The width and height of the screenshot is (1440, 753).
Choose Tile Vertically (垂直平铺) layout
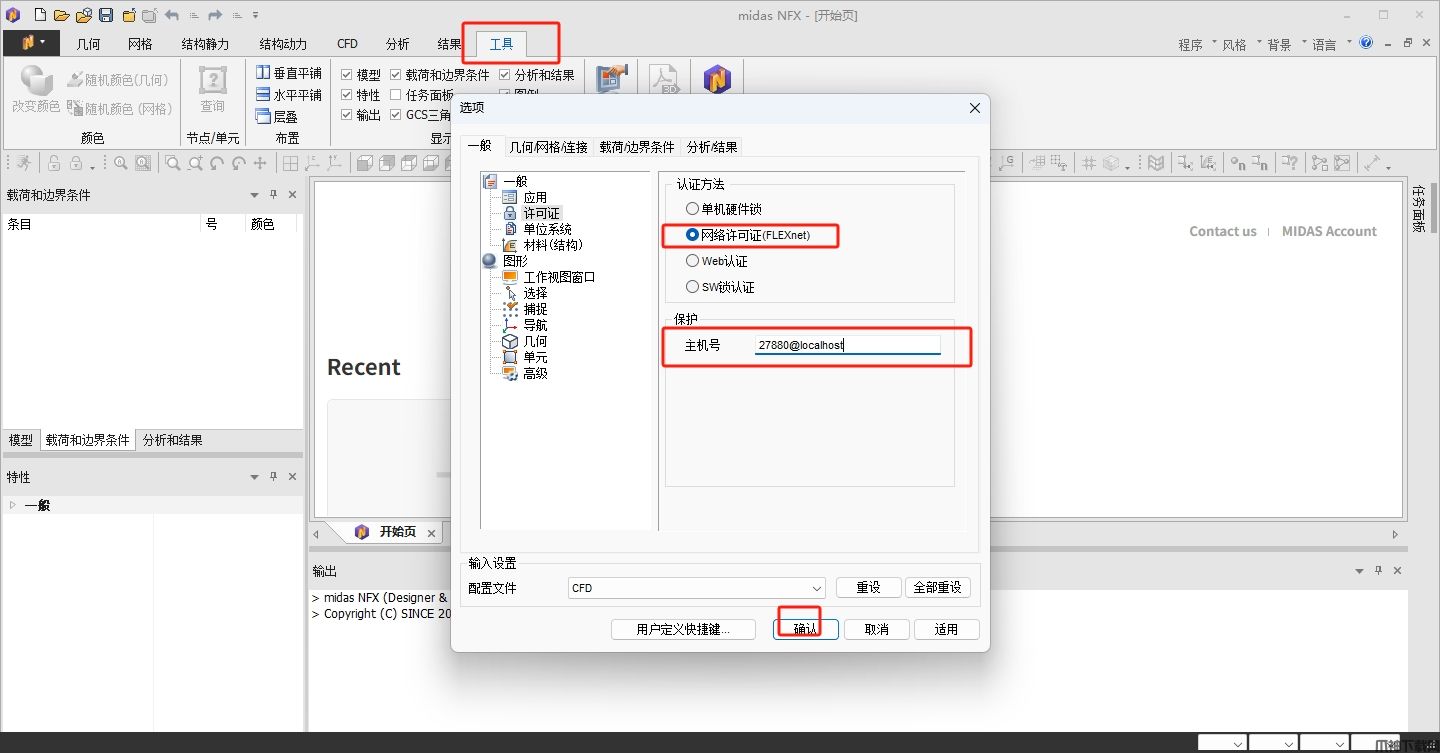click(288, 73)
